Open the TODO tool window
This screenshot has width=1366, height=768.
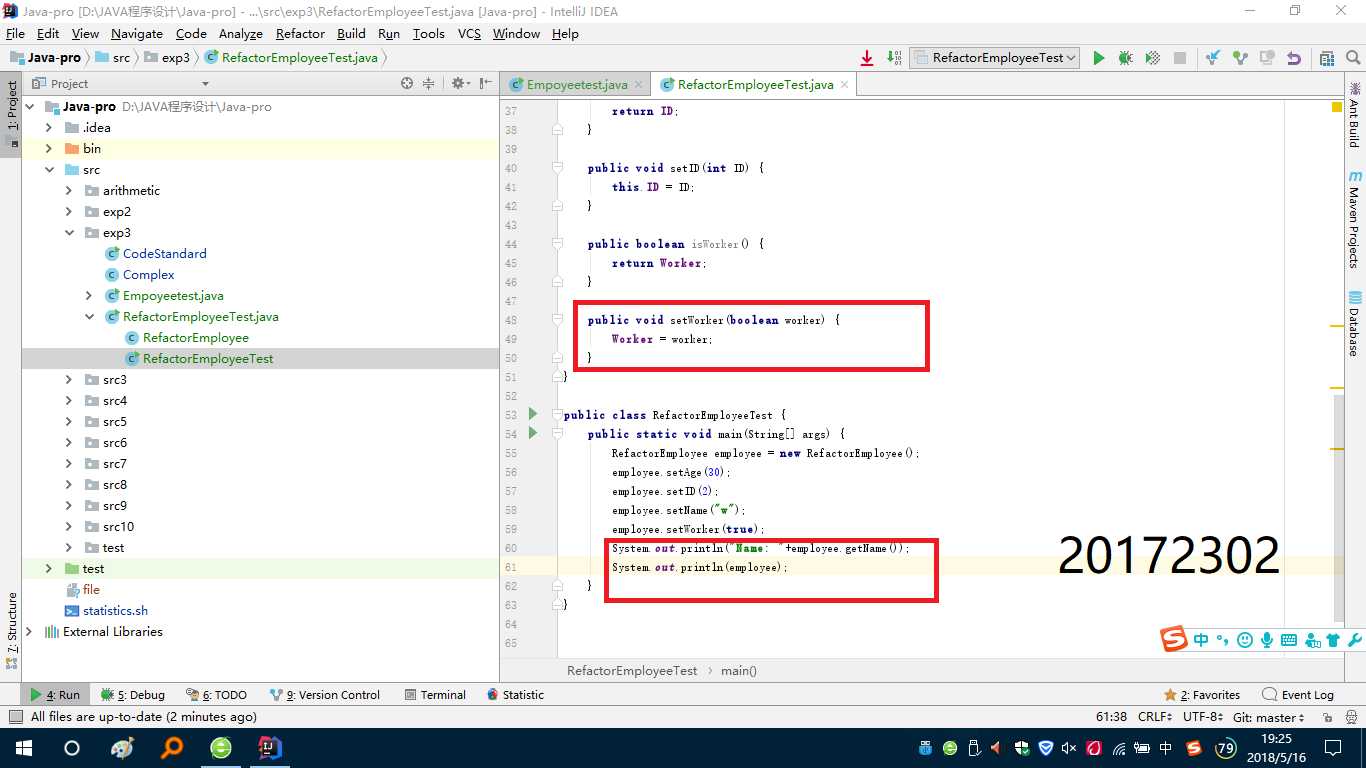tap(216, 695)
